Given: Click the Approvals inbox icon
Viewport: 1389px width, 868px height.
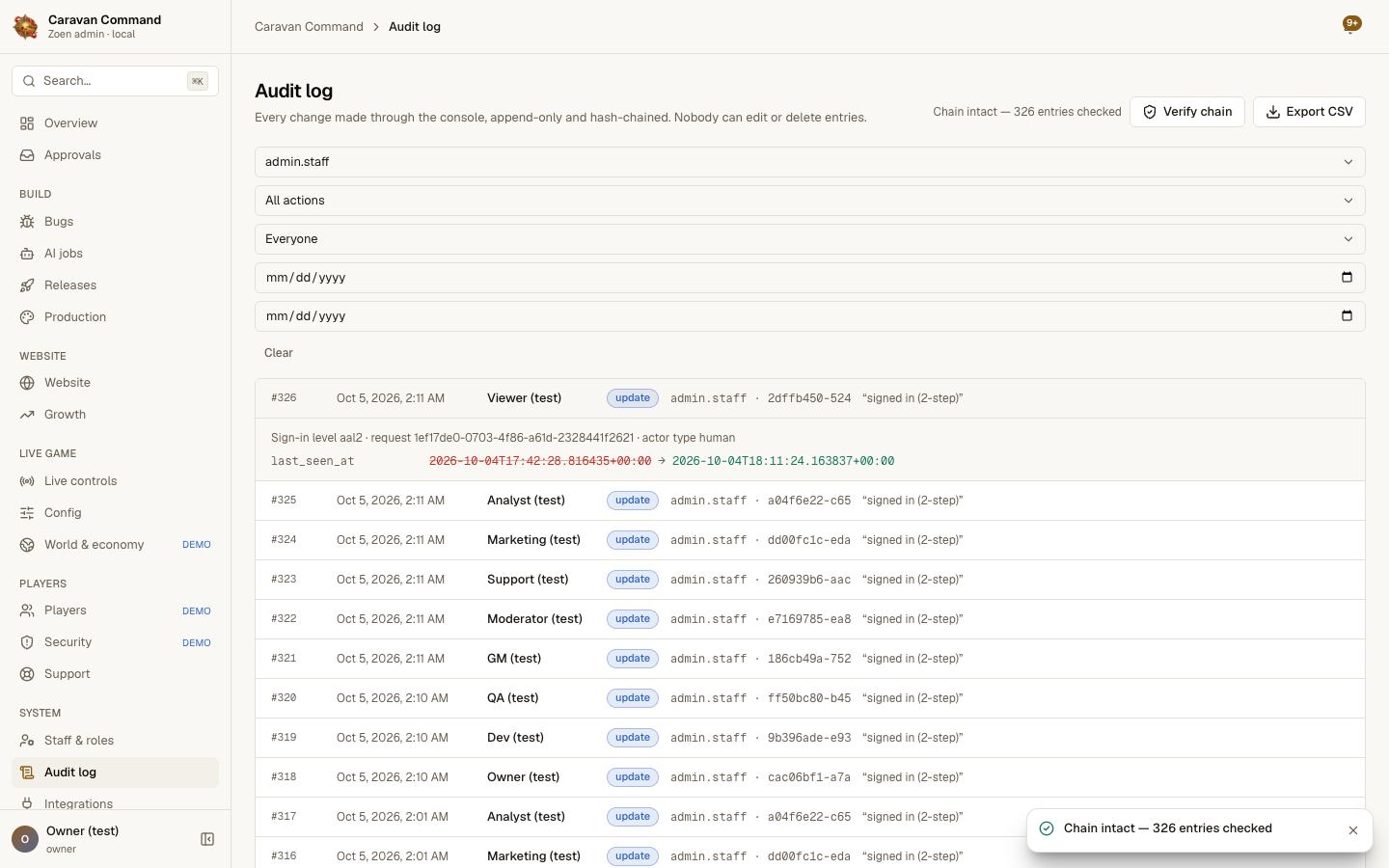Looking at the screenshot, I should (x=27, y=155).
